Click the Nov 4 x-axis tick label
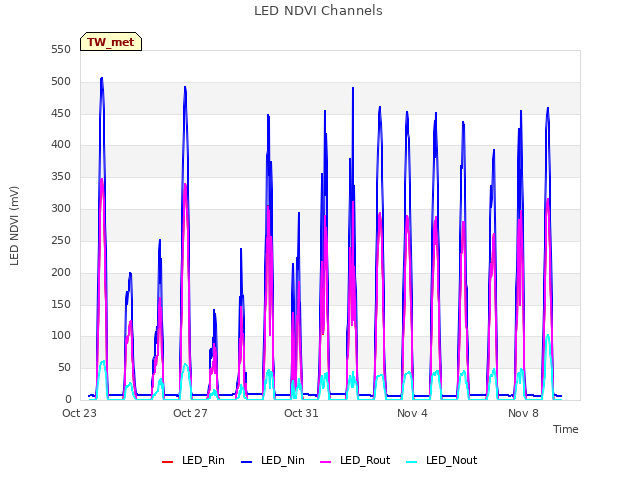This screenshot has height=480, width=640. tap(412, 413)
